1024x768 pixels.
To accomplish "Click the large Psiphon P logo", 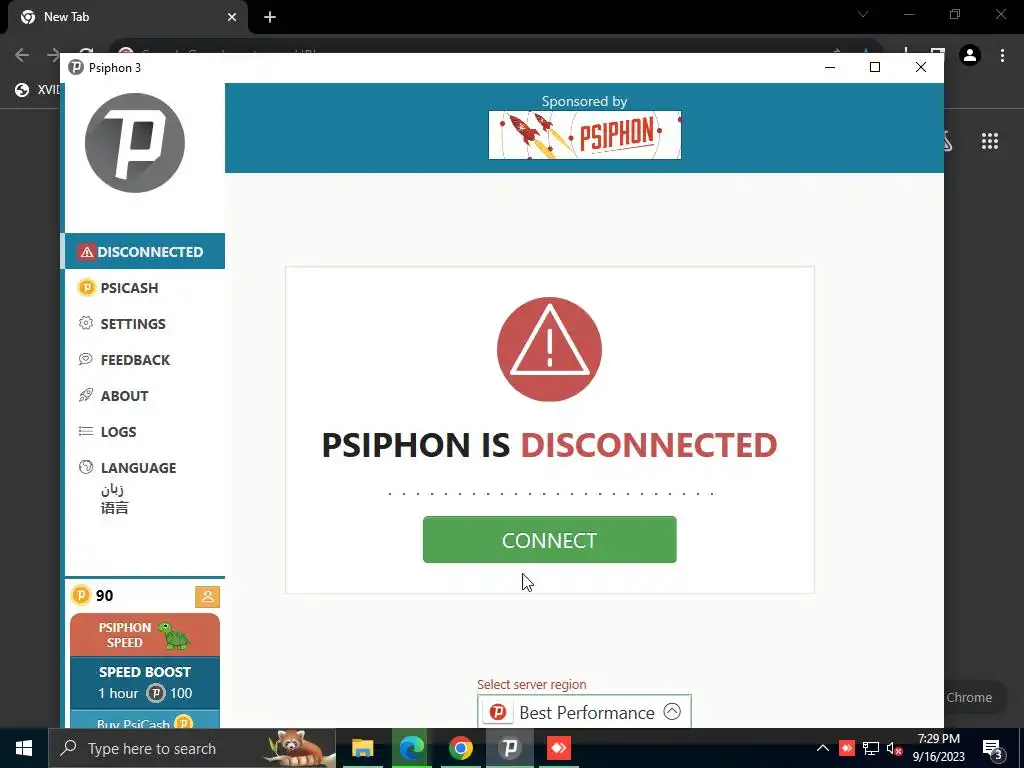I will point(135,143).
